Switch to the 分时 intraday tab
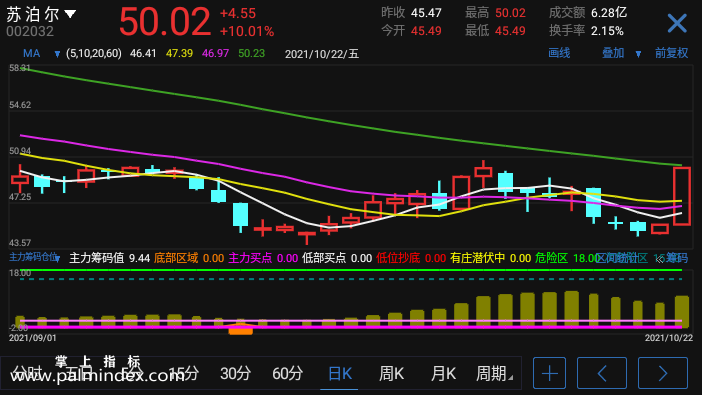Viewport: 702px width, 395px height. pyautogui.click(x=26, y=373)
